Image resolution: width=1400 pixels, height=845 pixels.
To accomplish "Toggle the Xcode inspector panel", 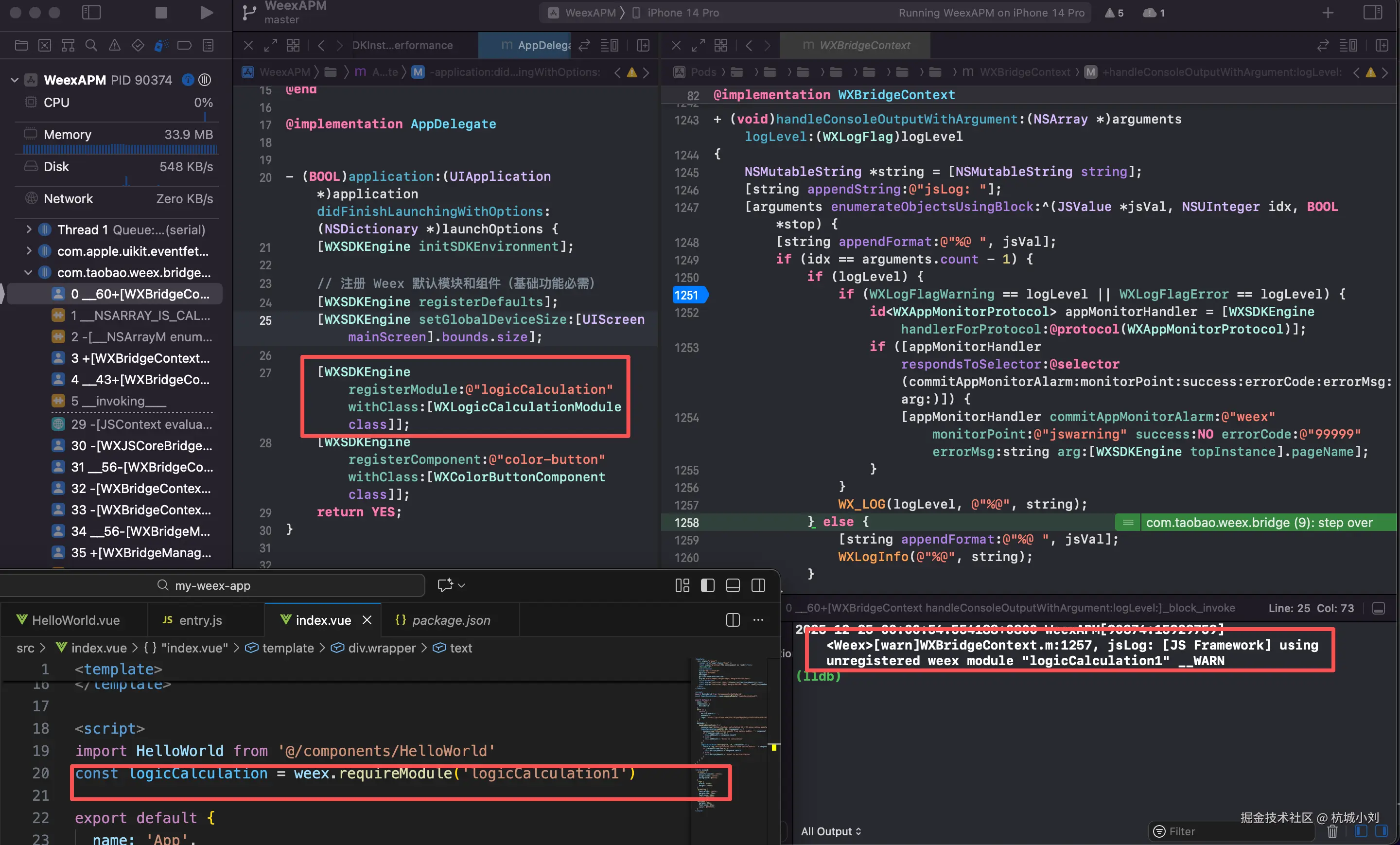I will point(1373,13).
